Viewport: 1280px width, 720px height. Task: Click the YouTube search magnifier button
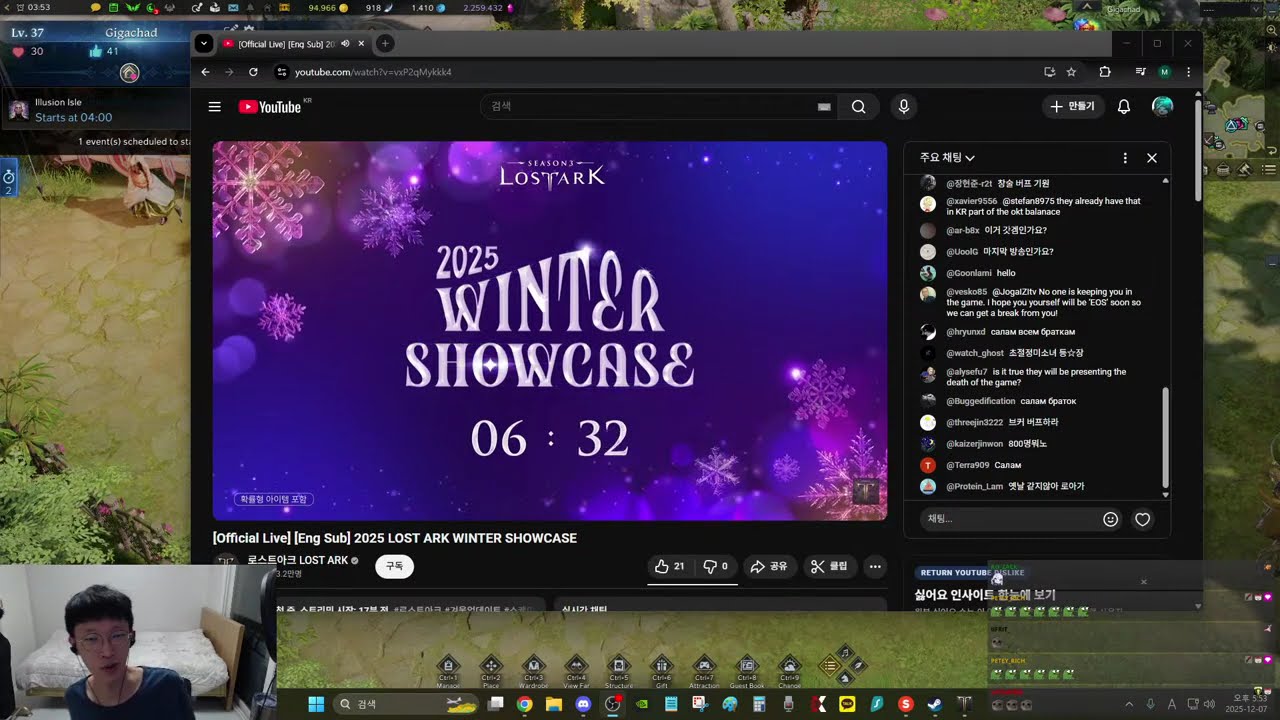[858, 107]
